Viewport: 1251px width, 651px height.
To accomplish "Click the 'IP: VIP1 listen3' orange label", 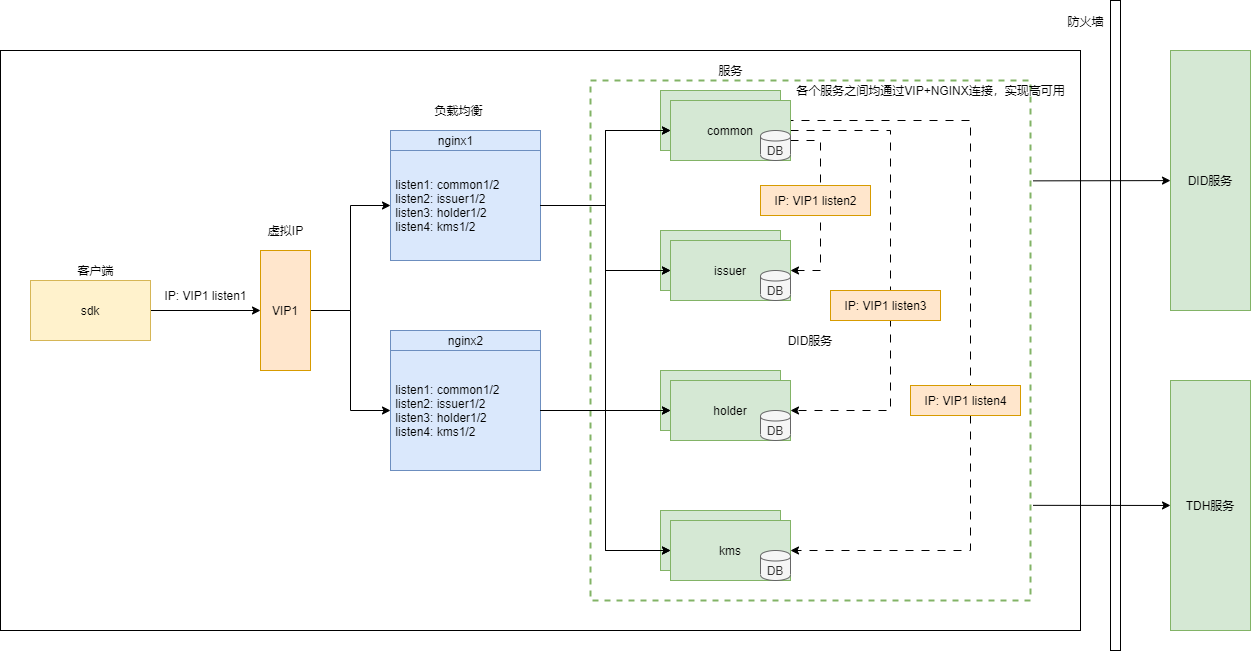I will coord(885,305).
